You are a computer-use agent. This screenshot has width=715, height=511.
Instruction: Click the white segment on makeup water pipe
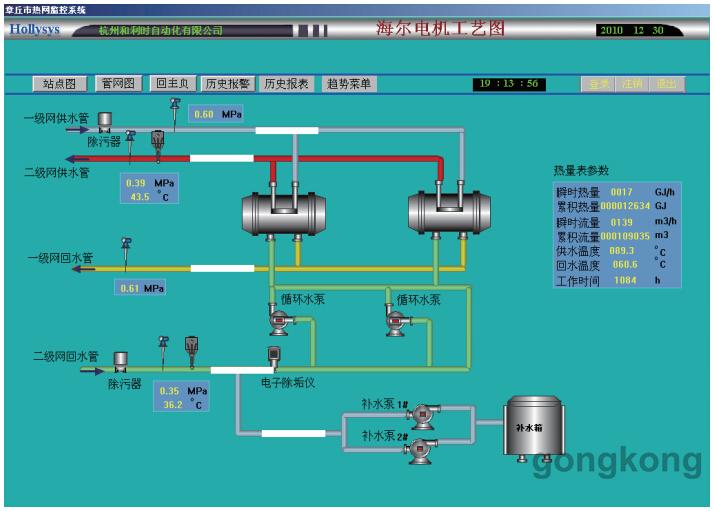click(293, 434)
